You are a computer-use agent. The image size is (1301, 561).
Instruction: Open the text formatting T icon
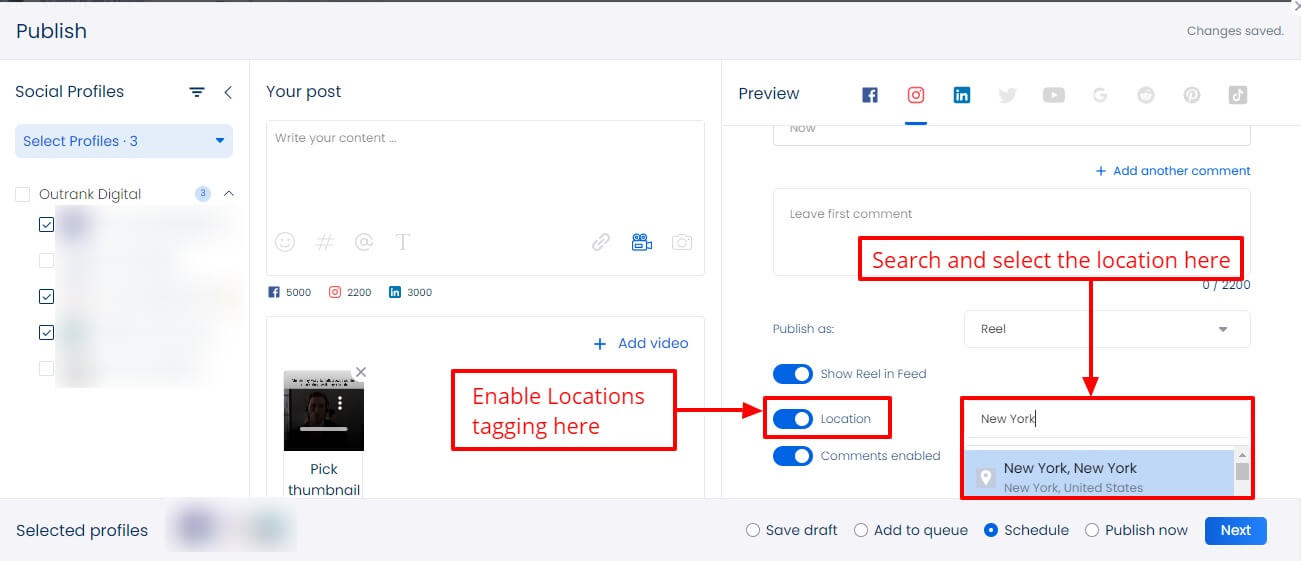point(403,242)
